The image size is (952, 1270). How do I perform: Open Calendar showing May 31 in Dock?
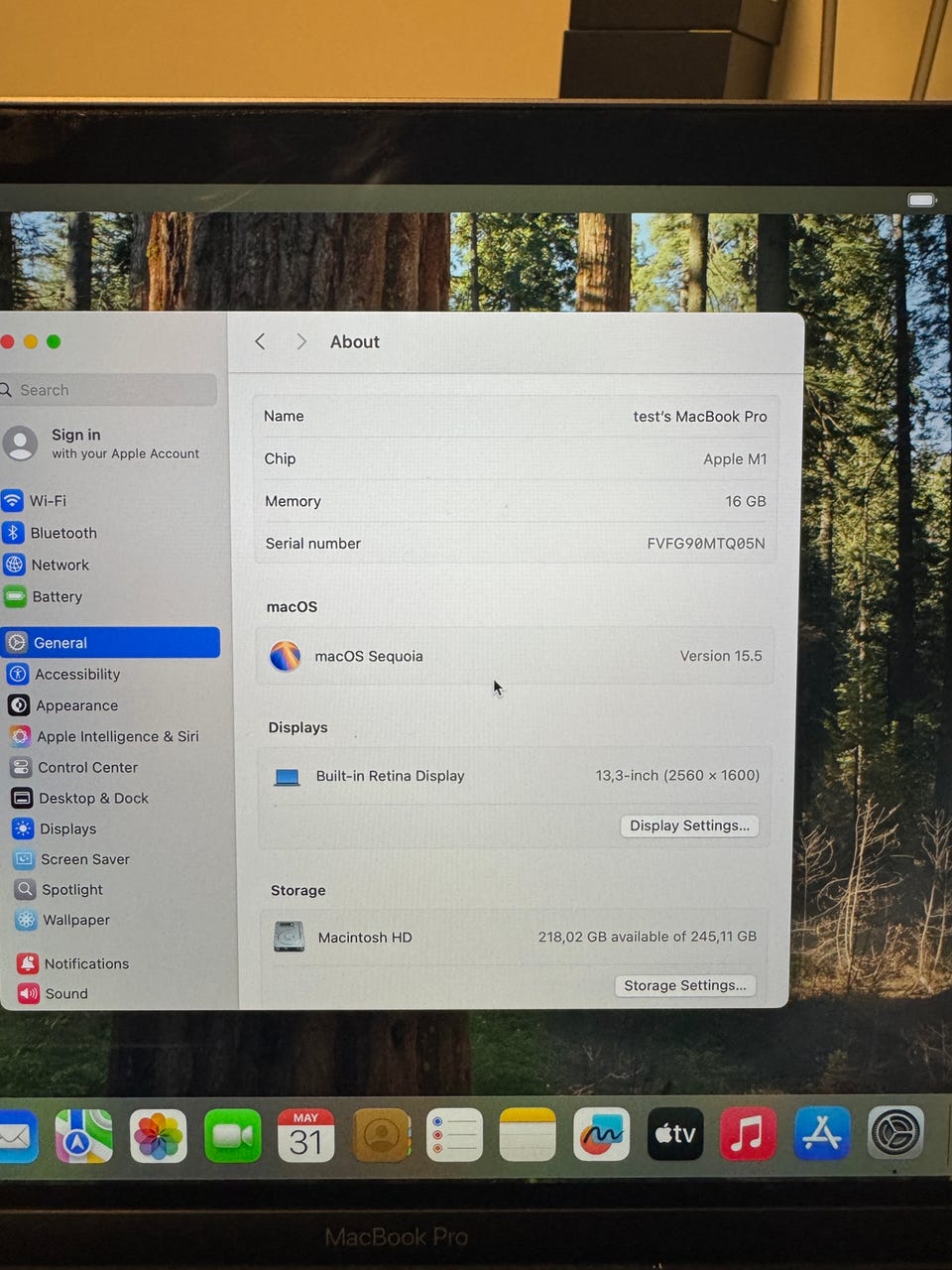(x=305, y=1136)
